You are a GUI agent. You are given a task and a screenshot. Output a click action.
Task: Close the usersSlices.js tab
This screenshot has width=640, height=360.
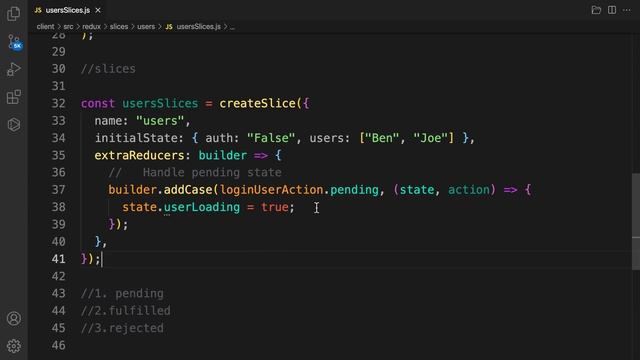[98, 10]
